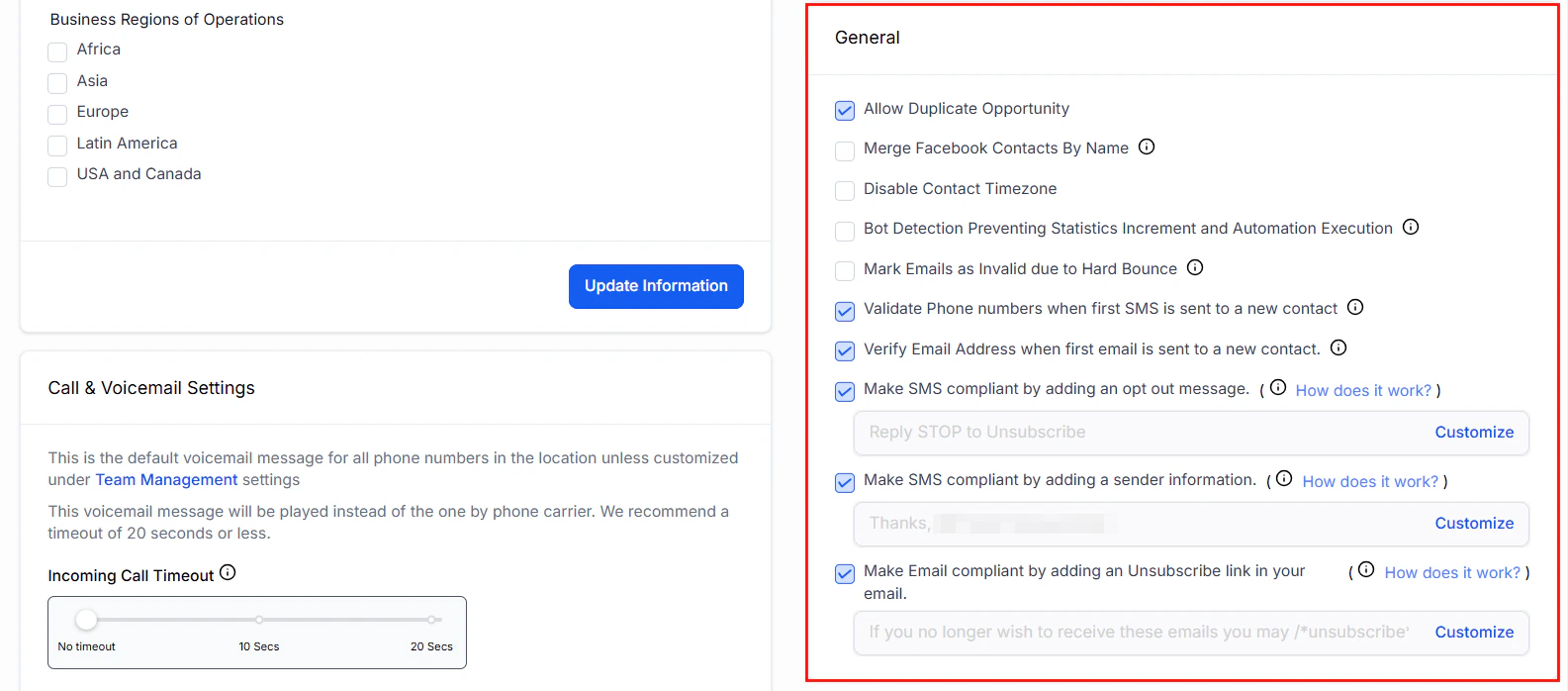Uncheck Allow Duplicate Opportunity
Image resolution: width=1568 pixels, height=691 pixels.
844,110
